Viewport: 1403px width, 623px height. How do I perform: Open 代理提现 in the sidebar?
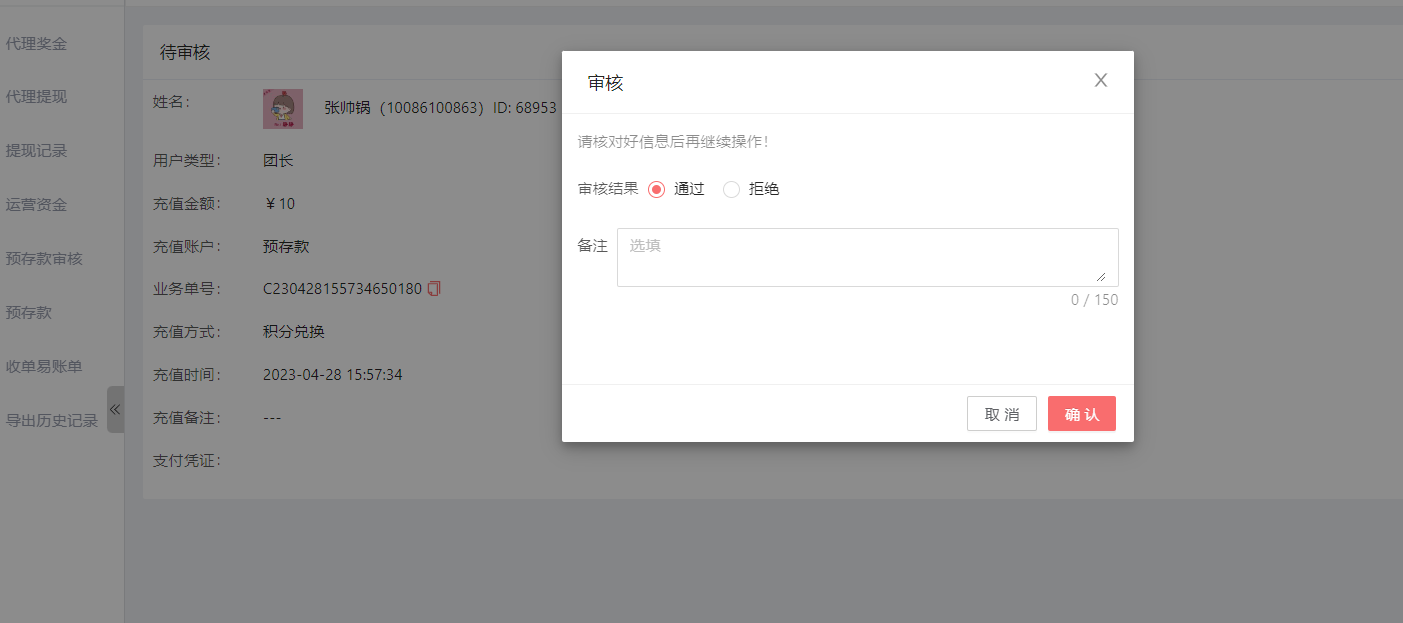(x=37, y=97)
